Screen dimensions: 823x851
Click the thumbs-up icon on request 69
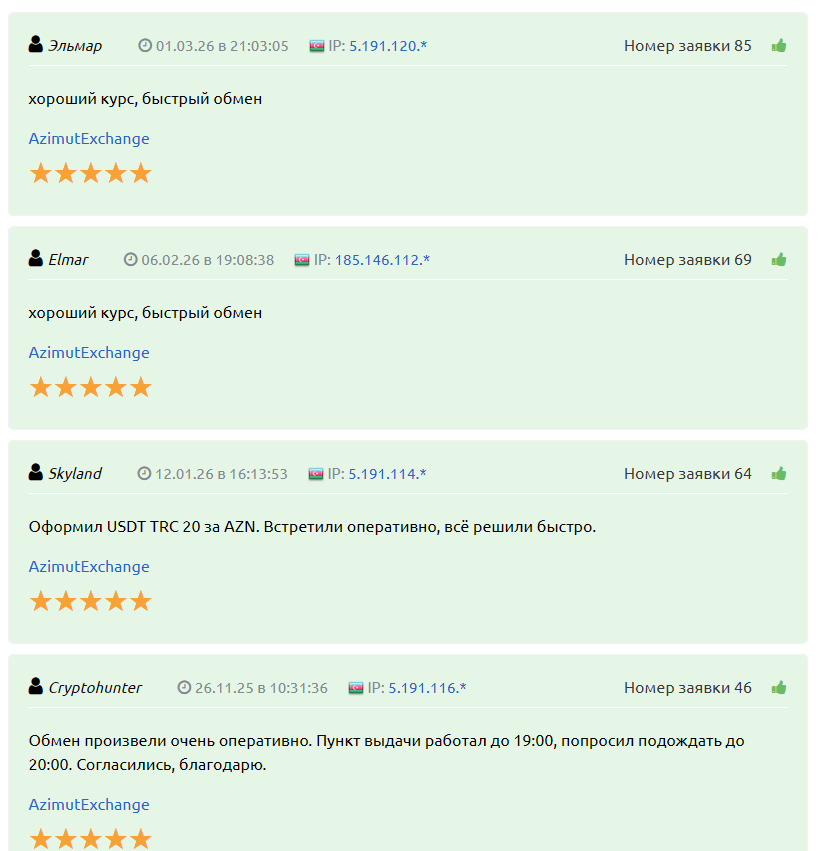click(x=779, y=260)
